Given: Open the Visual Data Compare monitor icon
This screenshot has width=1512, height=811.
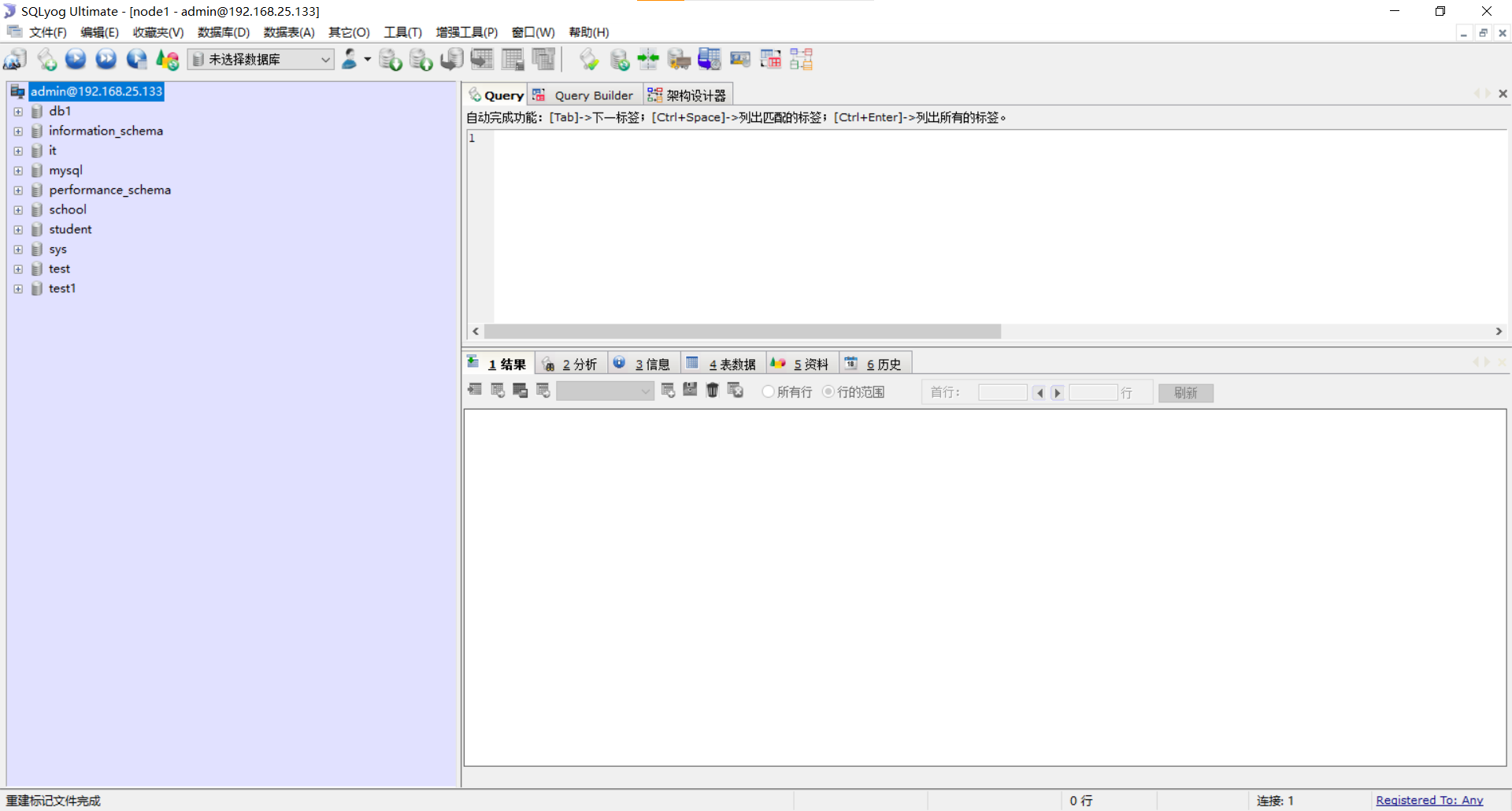Looking at the screenshot, I should pos(740,59).
